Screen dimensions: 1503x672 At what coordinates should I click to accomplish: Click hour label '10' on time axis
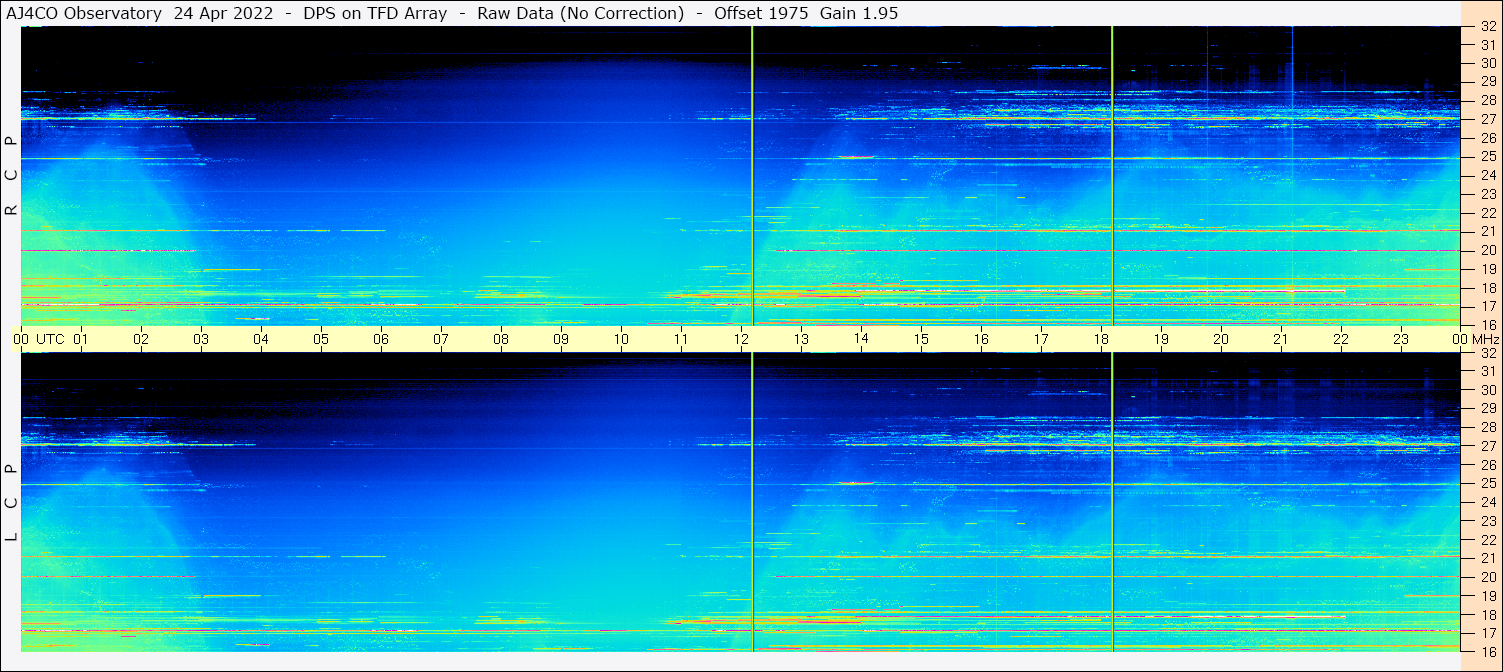621,339
